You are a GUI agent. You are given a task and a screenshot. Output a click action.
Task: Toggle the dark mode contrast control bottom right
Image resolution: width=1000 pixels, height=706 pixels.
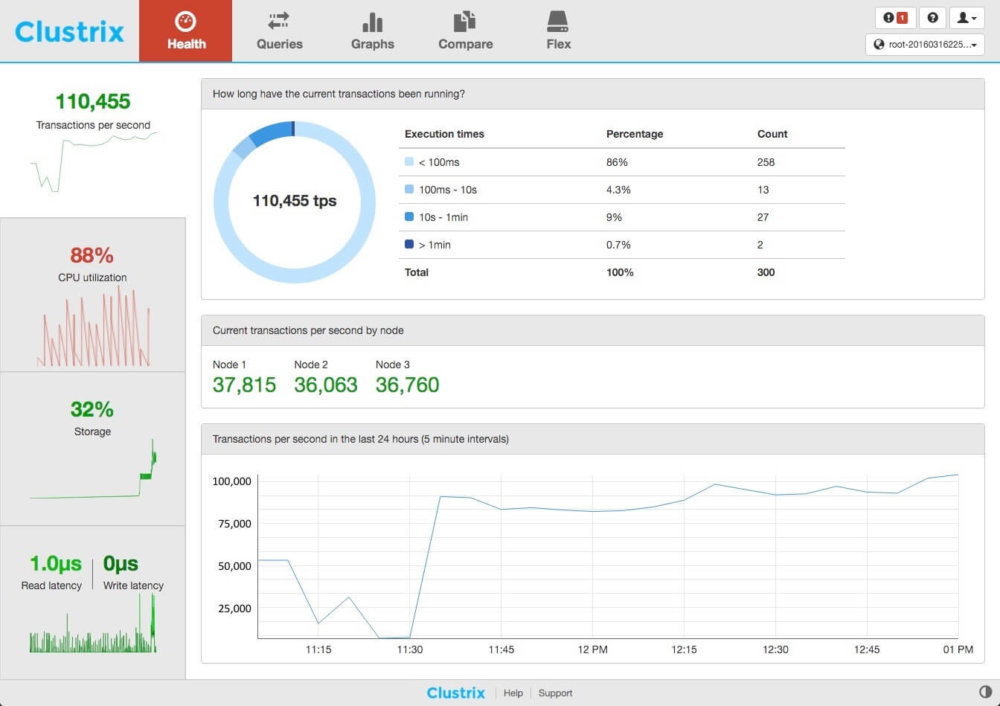984,691
